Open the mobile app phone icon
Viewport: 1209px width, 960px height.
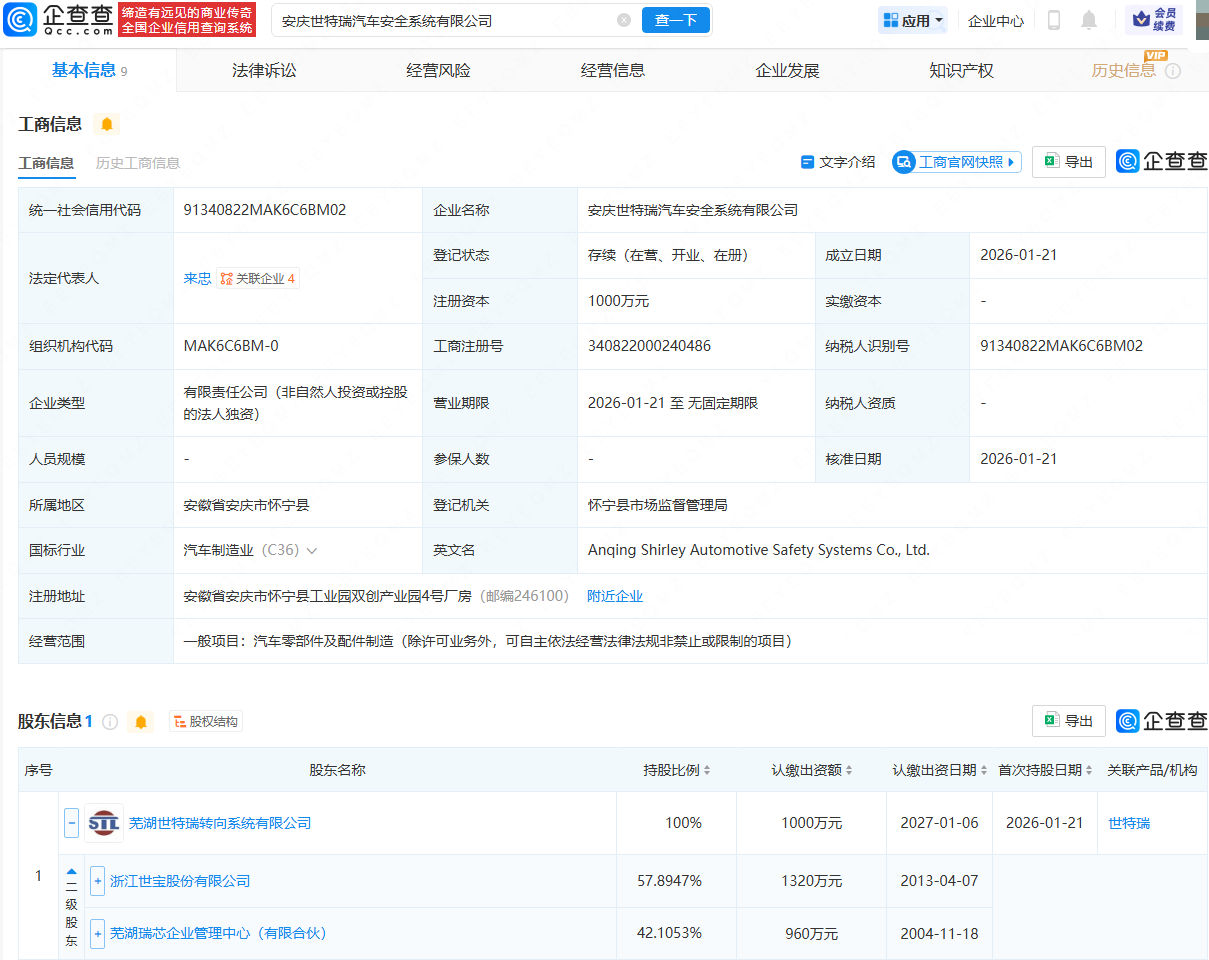click(1053, 20)
